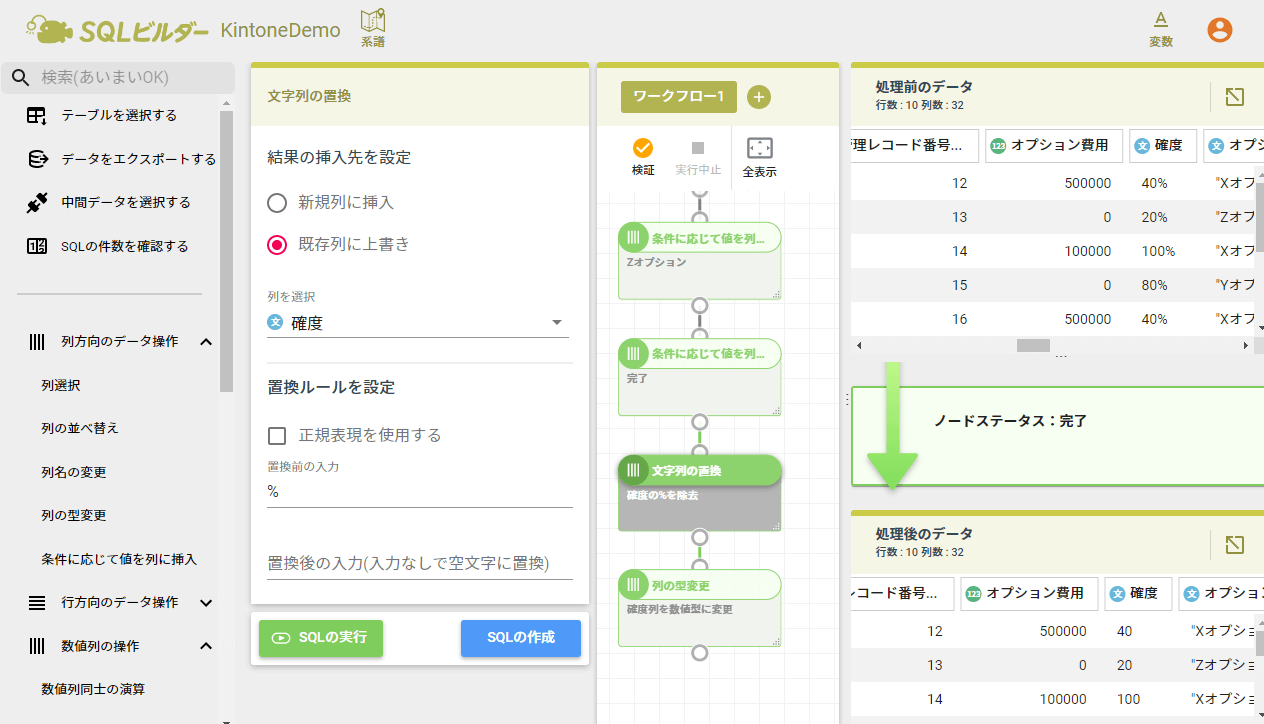Expand the 行方向のデータ操作 section
Image resolution: width=1264 pixels, height=724 pixels.
pyautogui.click(x=206, y=603)
